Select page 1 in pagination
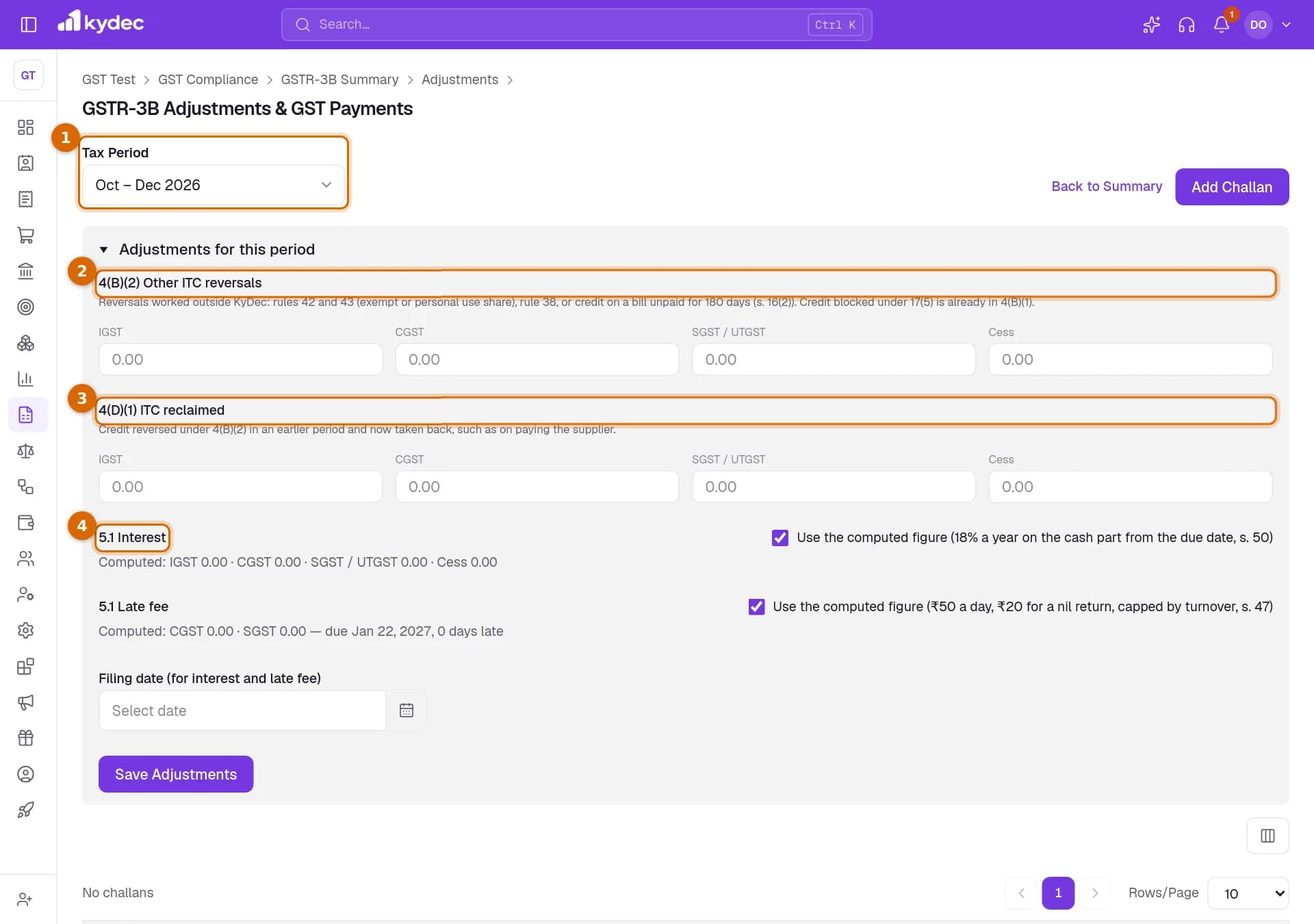This screenshot has width=1314, height=924. tap(1058, 893)
